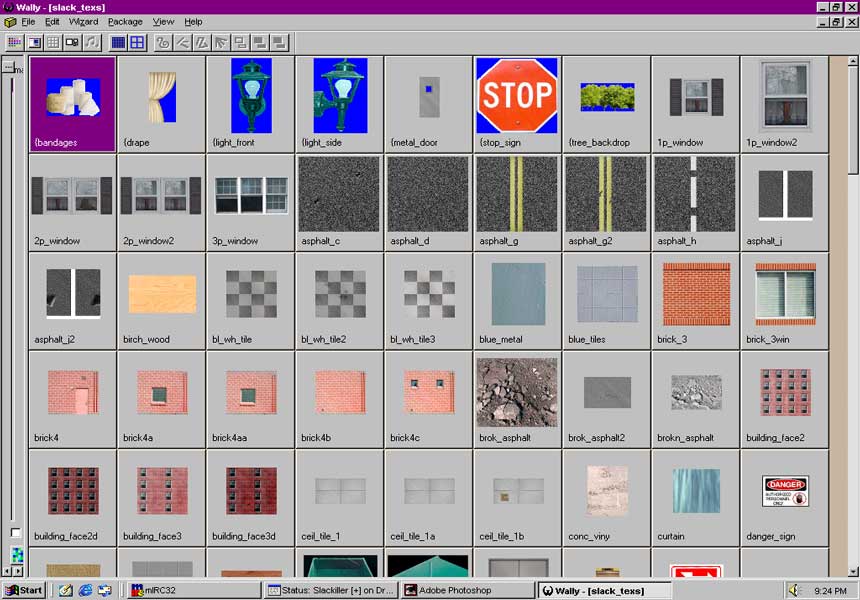
Task: Select the solid blue single view icon
Action: coord(118,42)
